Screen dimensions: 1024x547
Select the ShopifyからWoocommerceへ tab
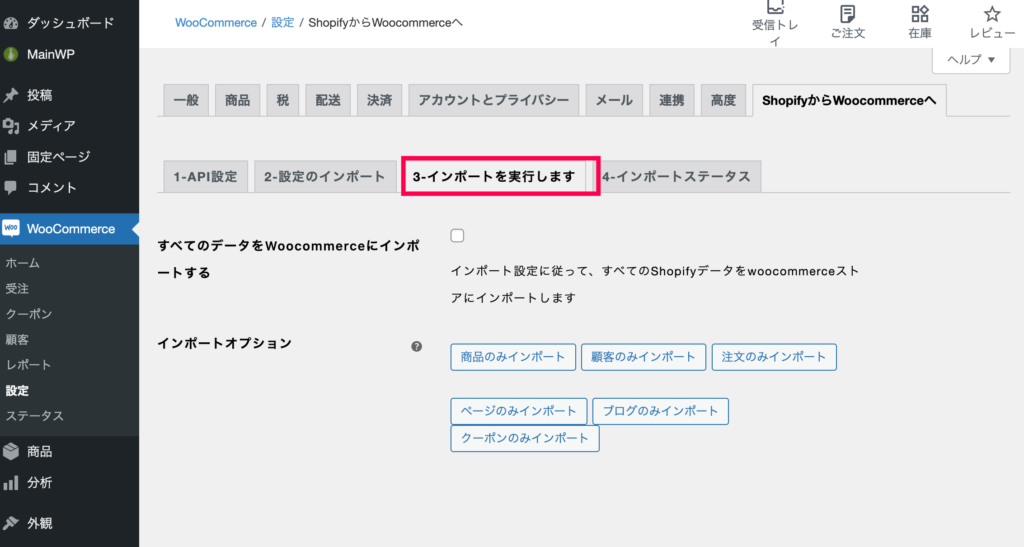click(x=849, y=101)
